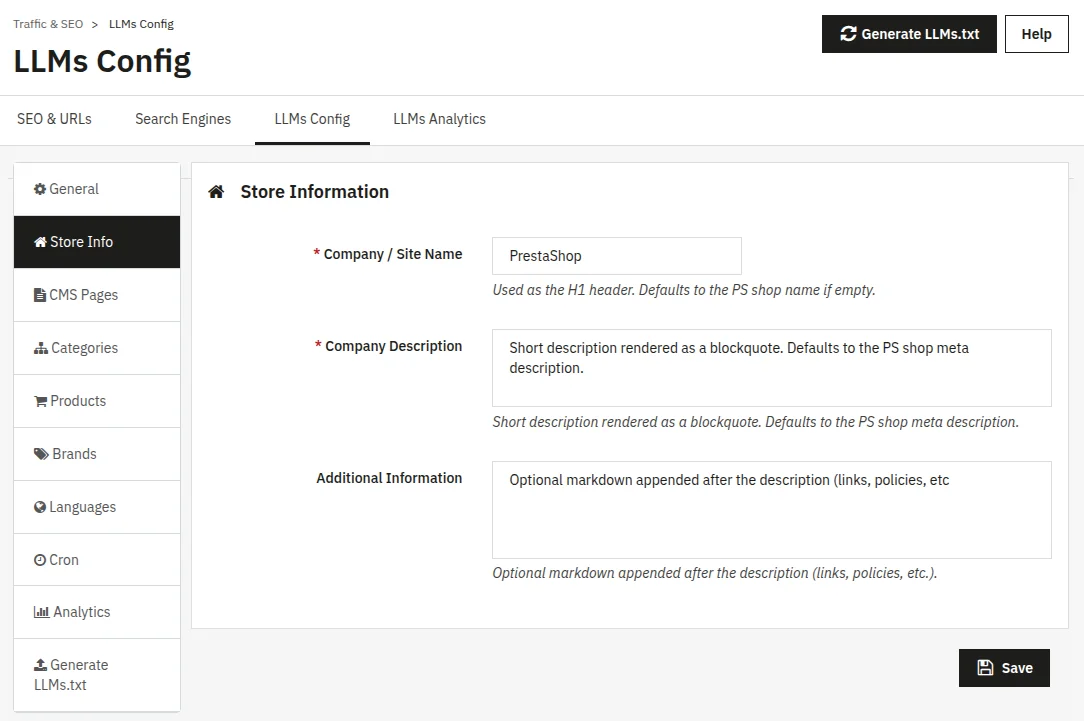
Task: Click the house icon in Store Information heading
Action: (216, 191)
